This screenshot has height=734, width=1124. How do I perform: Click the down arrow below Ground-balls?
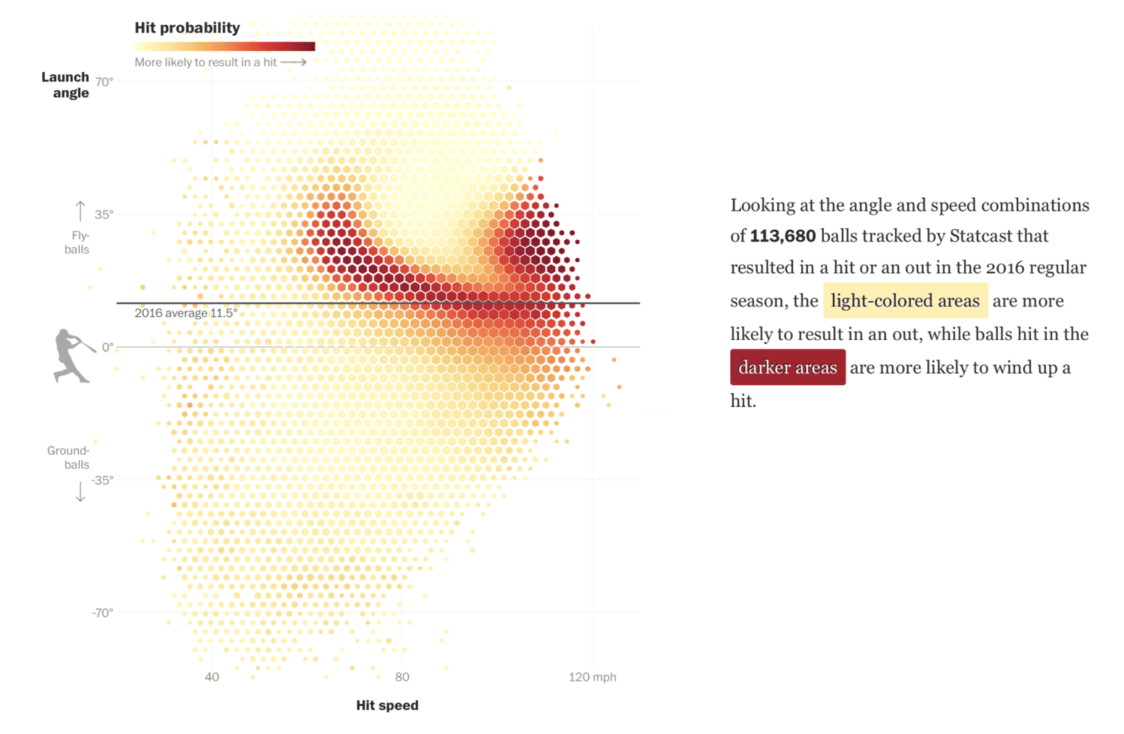point(81,491)
